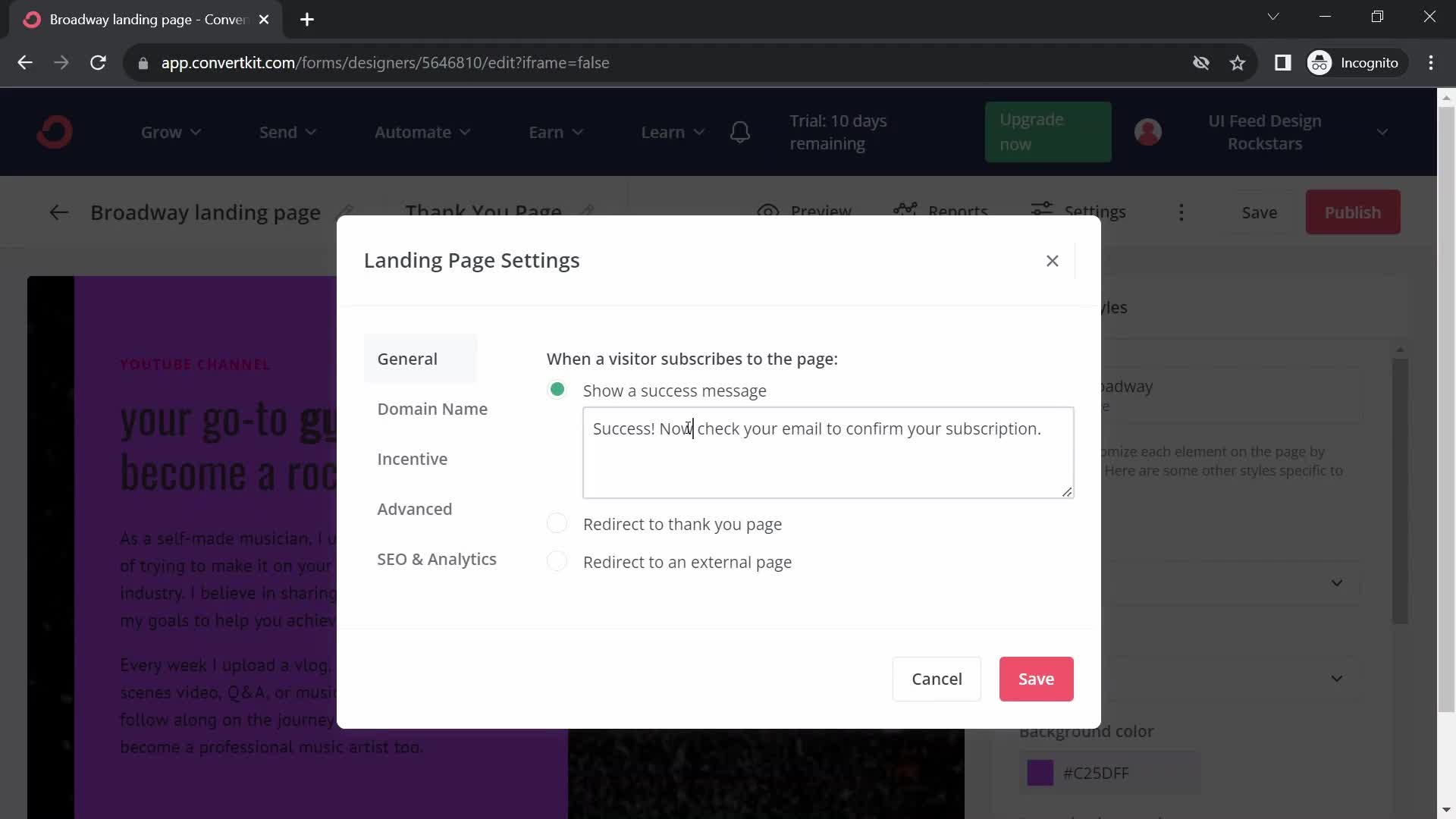Expand the Earn menu
Viewport: 1456px width, 819px height.
556,132
